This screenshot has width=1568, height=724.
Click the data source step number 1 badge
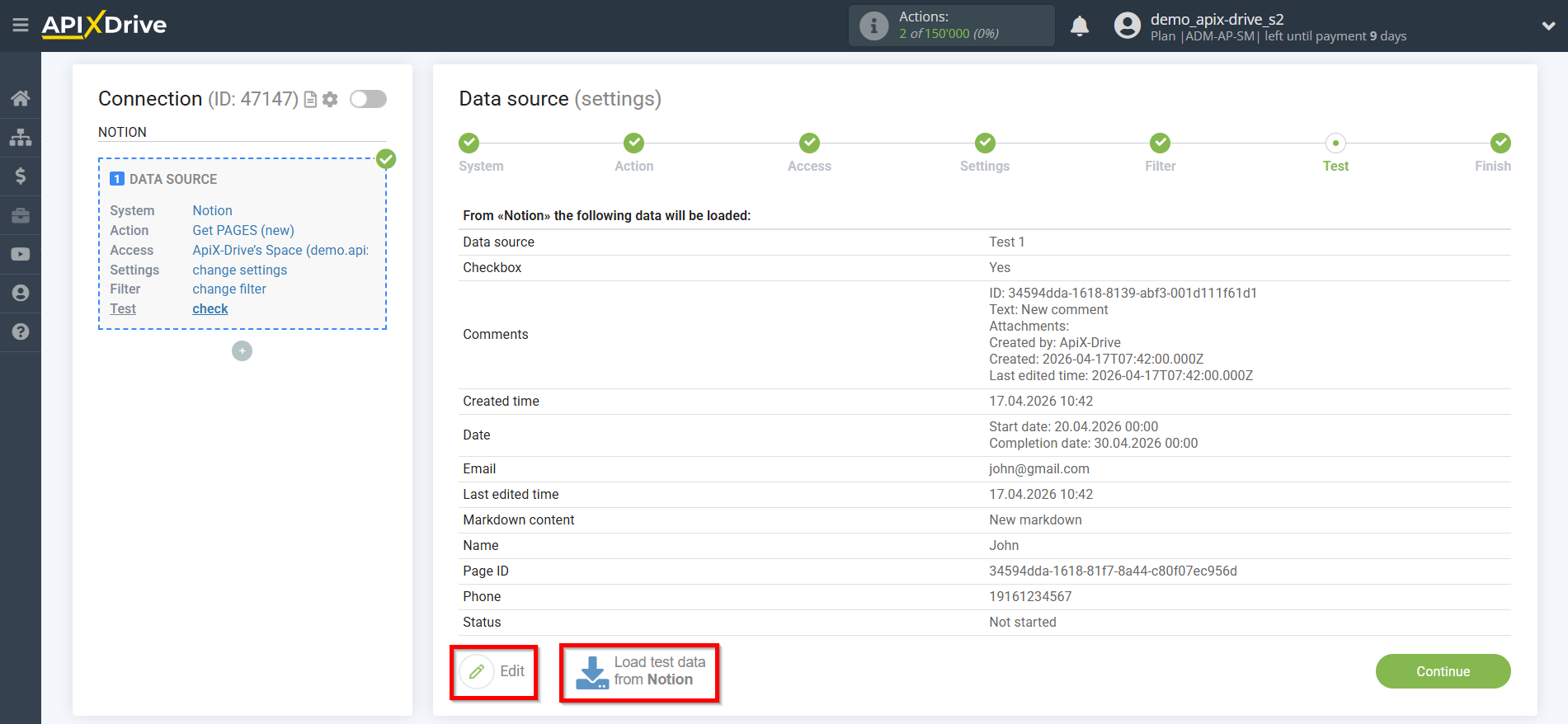tap(117, 179)
